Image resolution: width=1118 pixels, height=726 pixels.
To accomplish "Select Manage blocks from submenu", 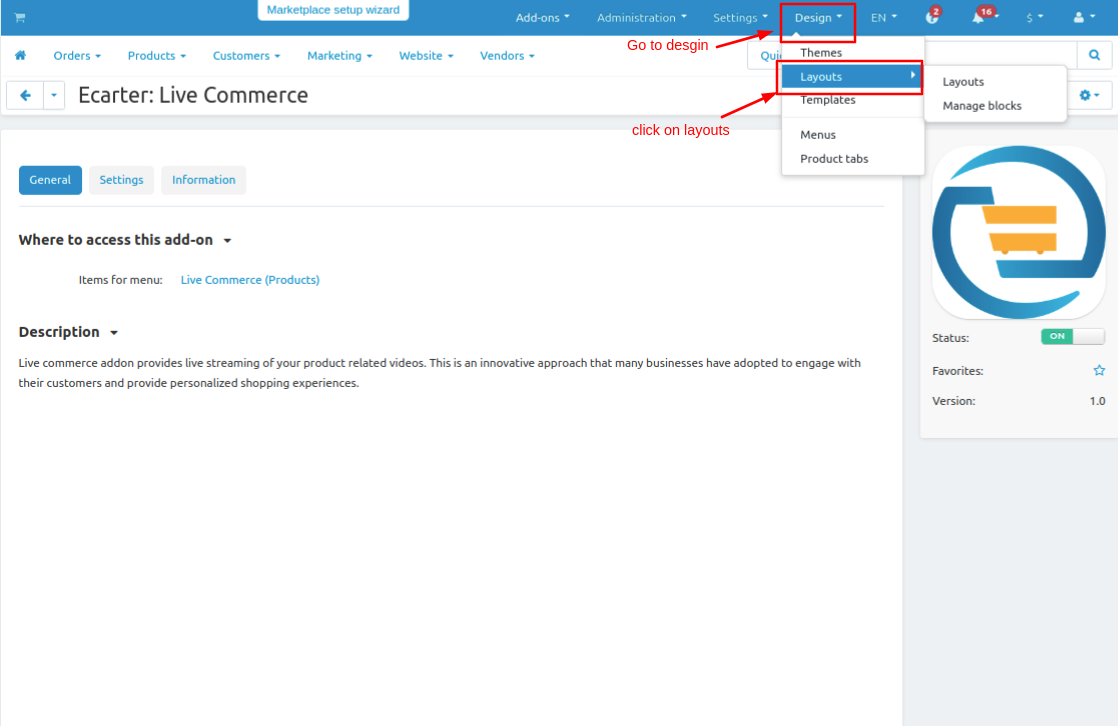I will [x=981, y=106].
